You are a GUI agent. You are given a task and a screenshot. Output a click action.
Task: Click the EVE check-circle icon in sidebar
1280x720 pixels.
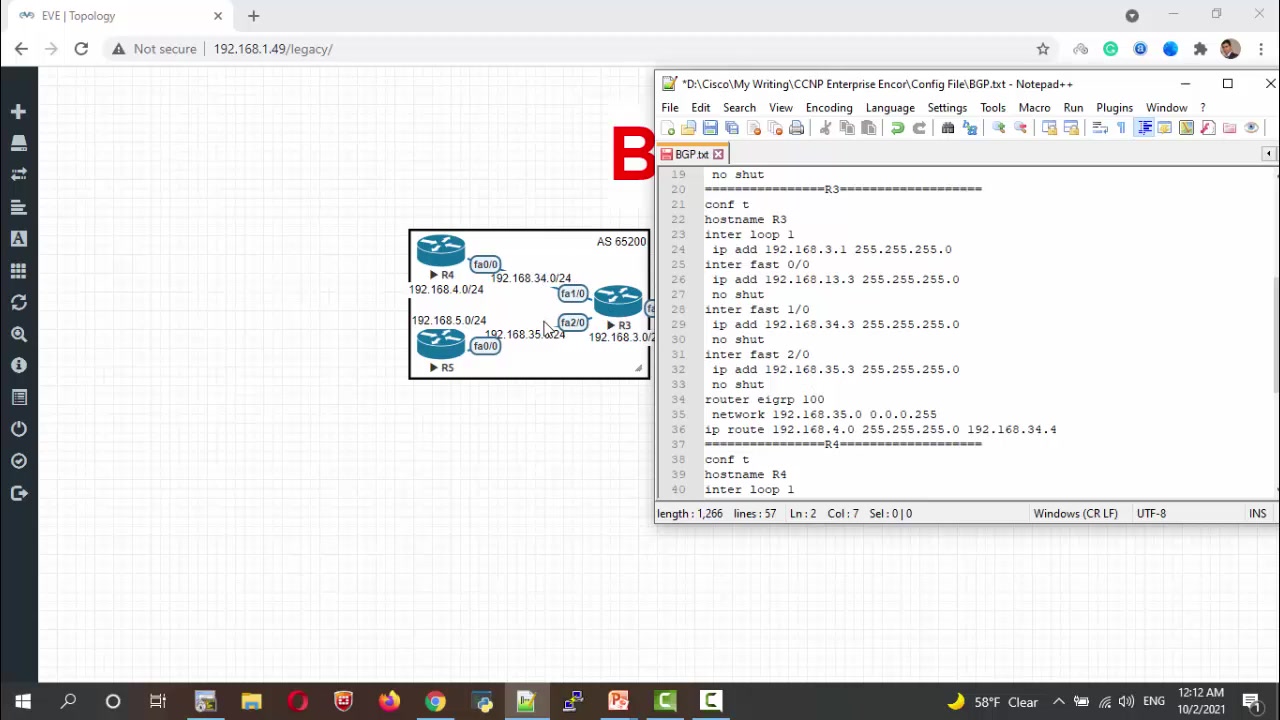pyautogui.click(x=18, y=461)
